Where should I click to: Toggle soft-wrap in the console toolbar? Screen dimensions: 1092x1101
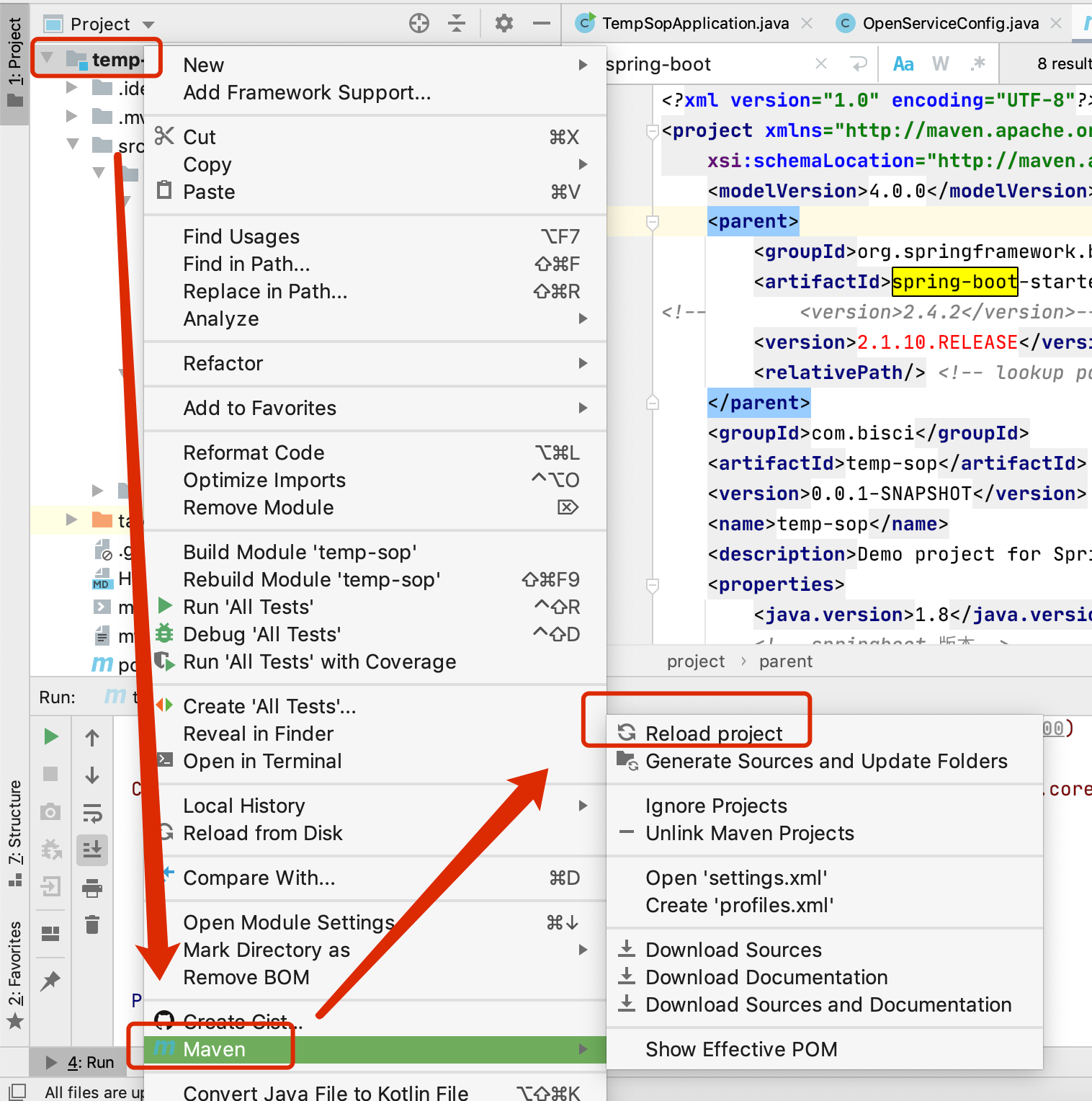[92, 812]
